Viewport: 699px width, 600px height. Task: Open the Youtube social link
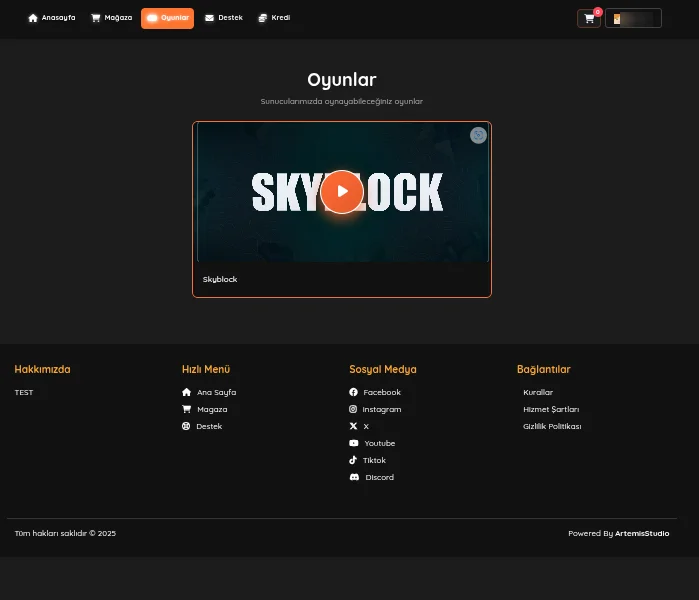(380, 443)
